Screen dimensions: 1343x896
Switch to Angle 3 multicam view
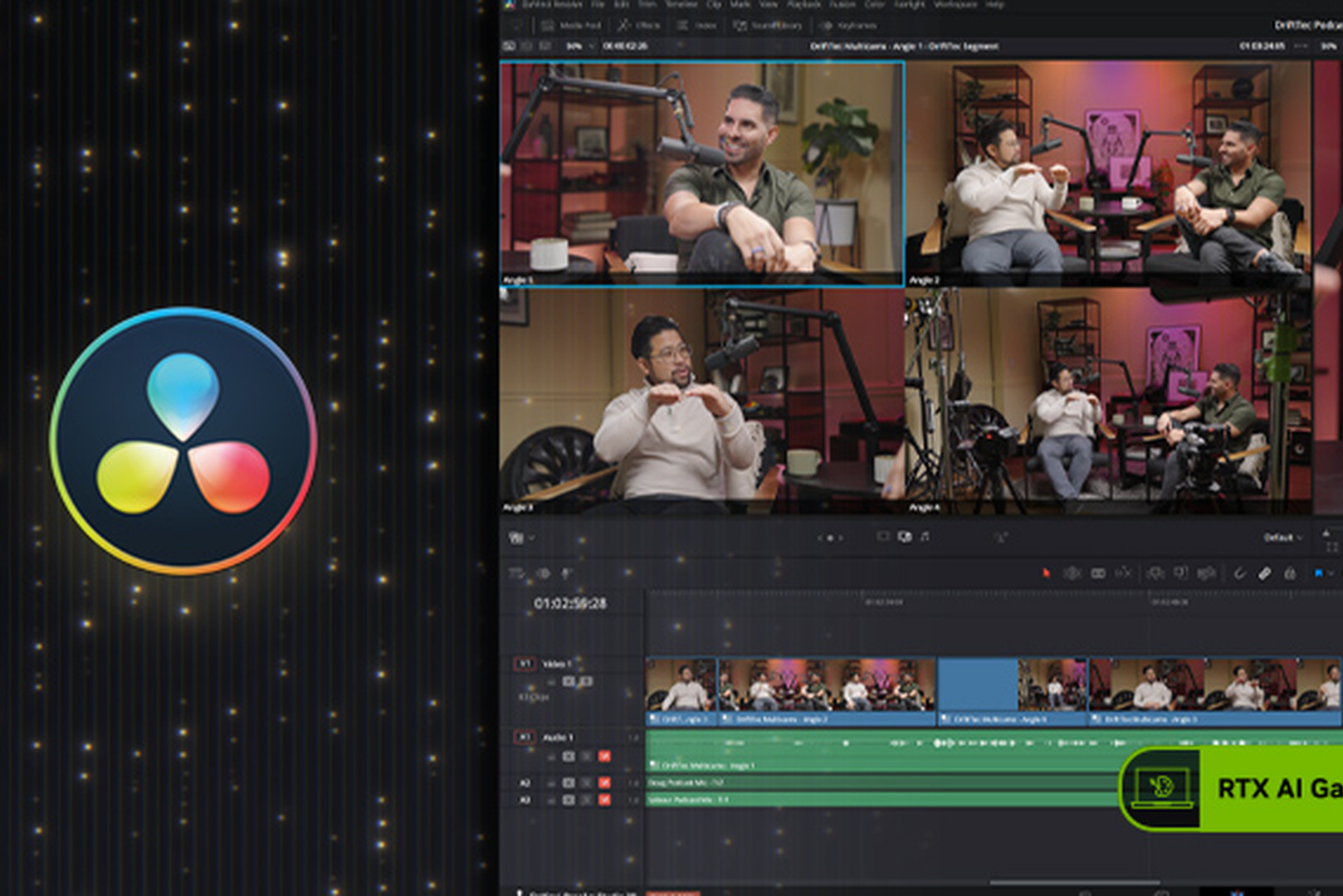pos(702,401)
